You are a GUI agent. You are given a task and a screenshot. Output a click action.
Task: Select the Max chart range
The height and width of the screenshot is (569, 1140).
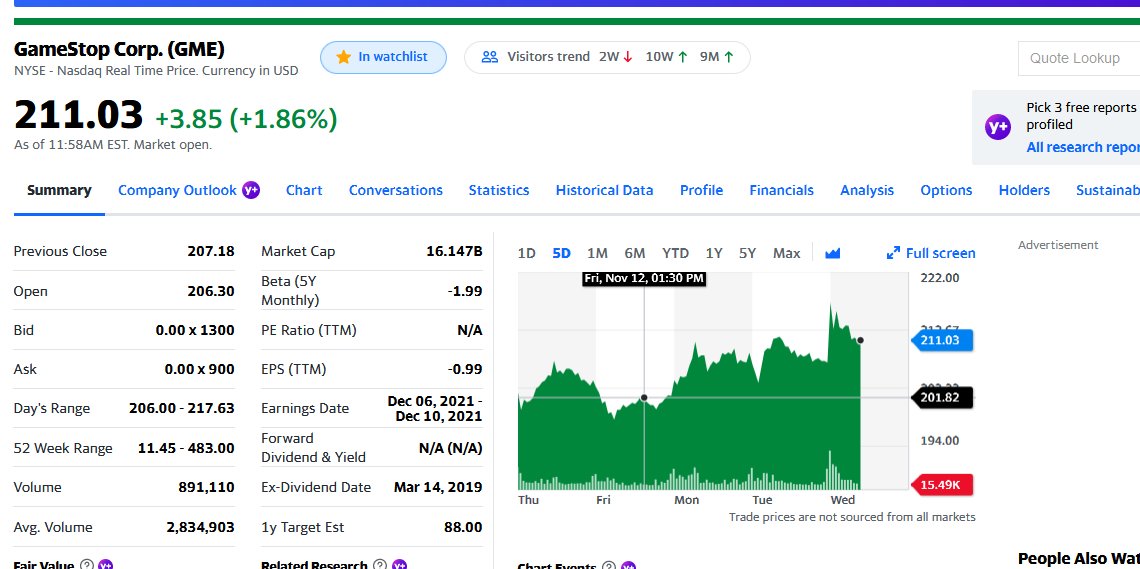point(786,253)
